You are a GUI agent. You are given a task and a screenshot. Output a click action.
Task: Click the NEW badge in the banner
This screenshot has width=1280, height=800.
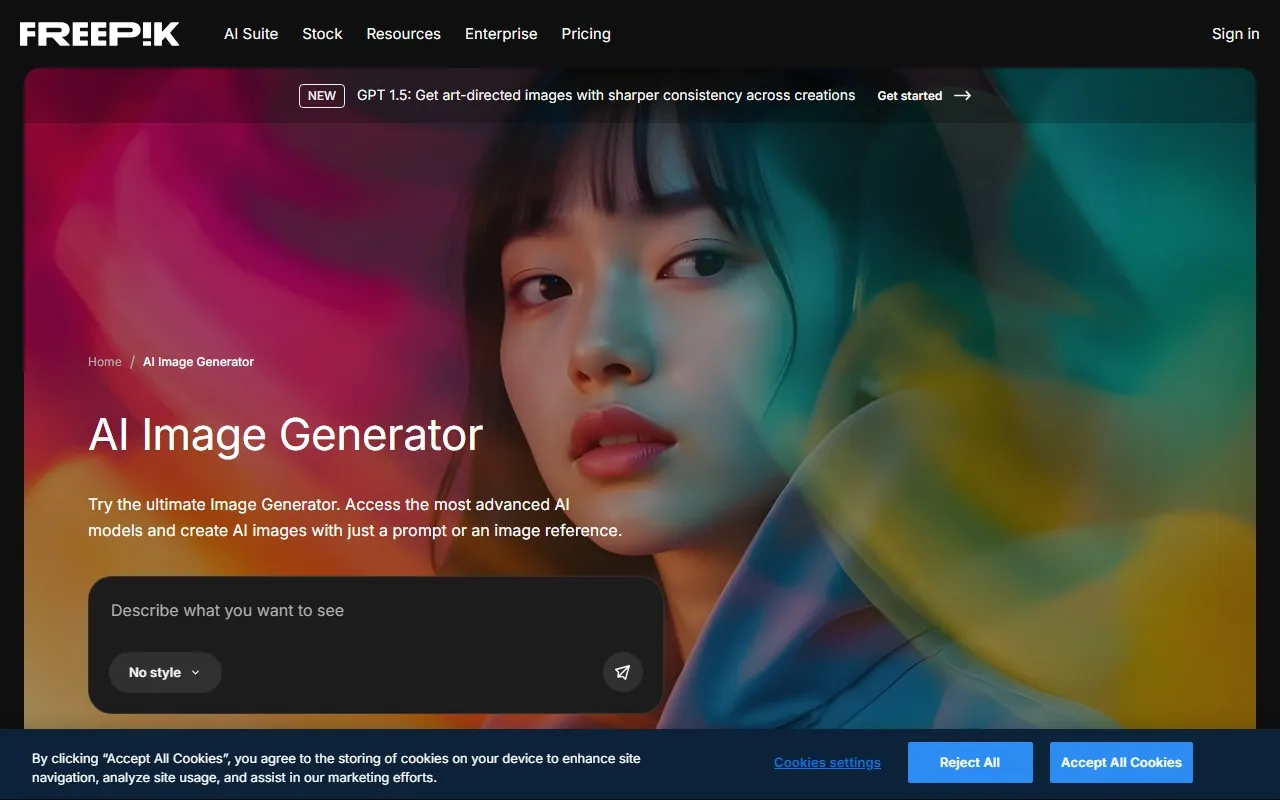click(x=321, y=95)
